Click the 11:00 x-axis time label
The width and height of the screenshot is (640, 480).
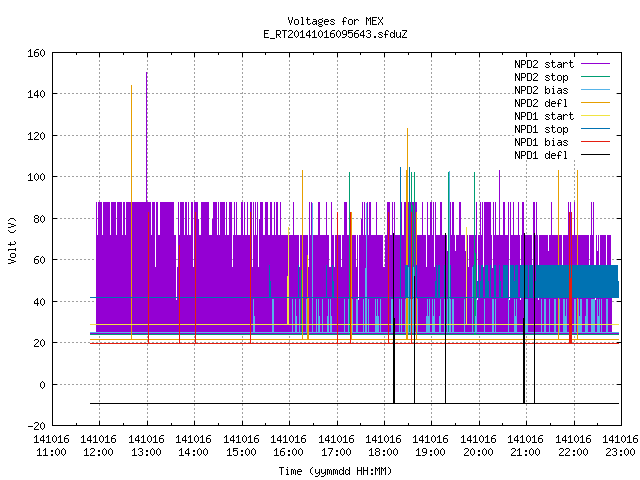[51, 453]
